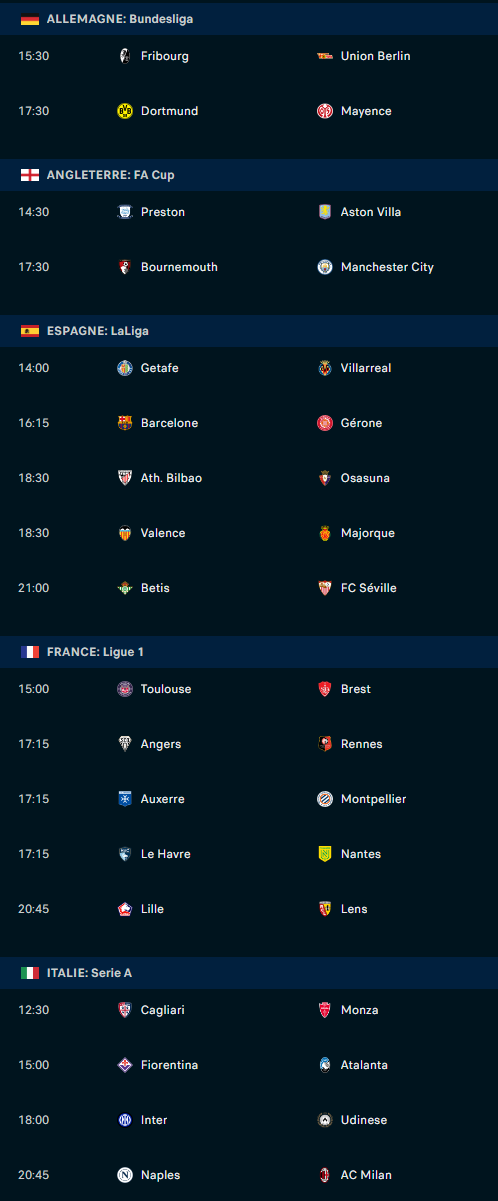Click the Dortmund club crest

coord(125,111)
